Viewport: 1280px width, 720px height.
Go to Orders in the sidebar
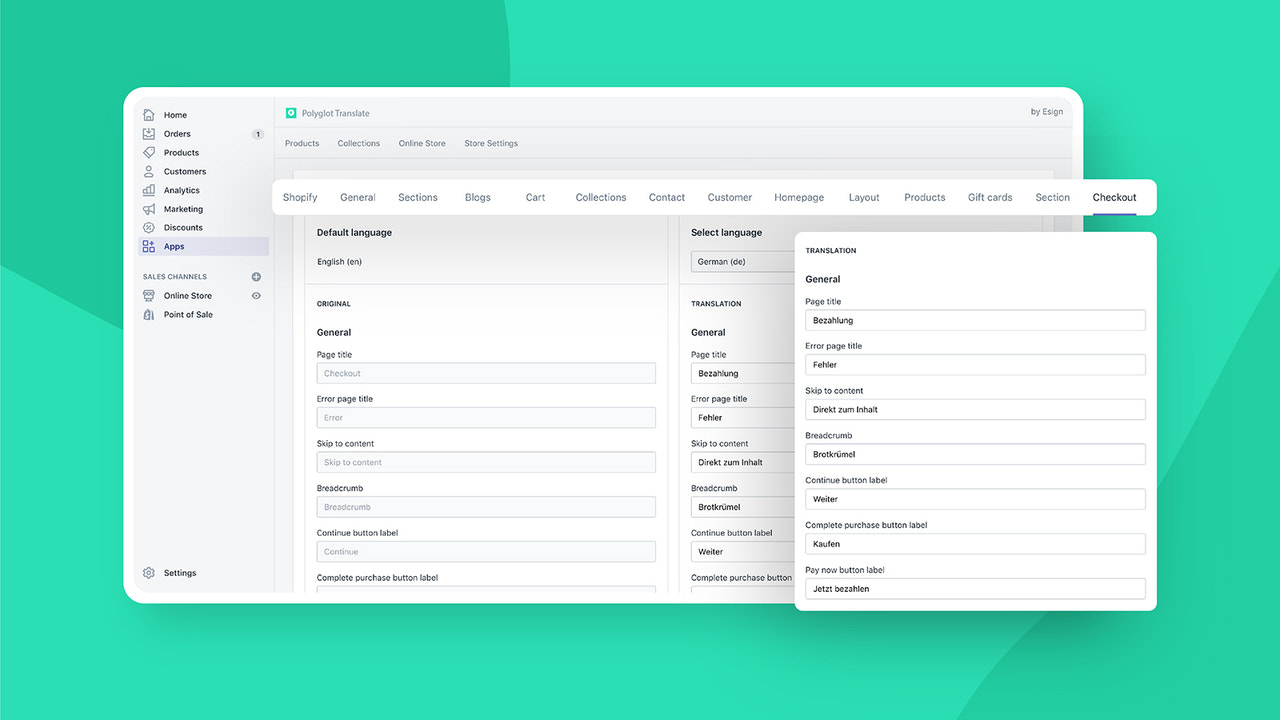coord(177,134)
